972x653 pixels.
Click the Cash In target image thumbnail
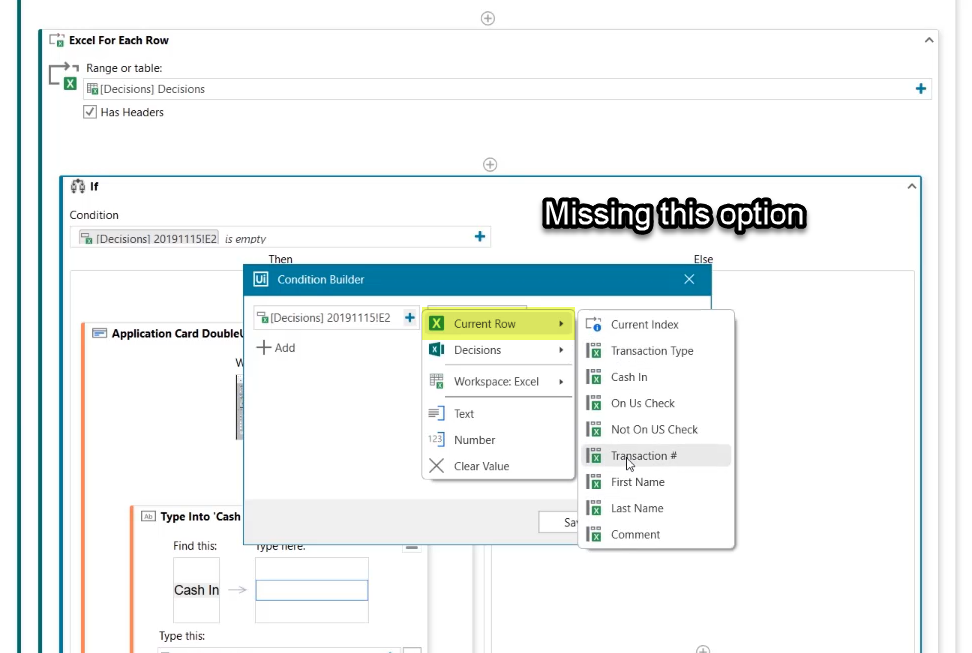pos(197,590)
